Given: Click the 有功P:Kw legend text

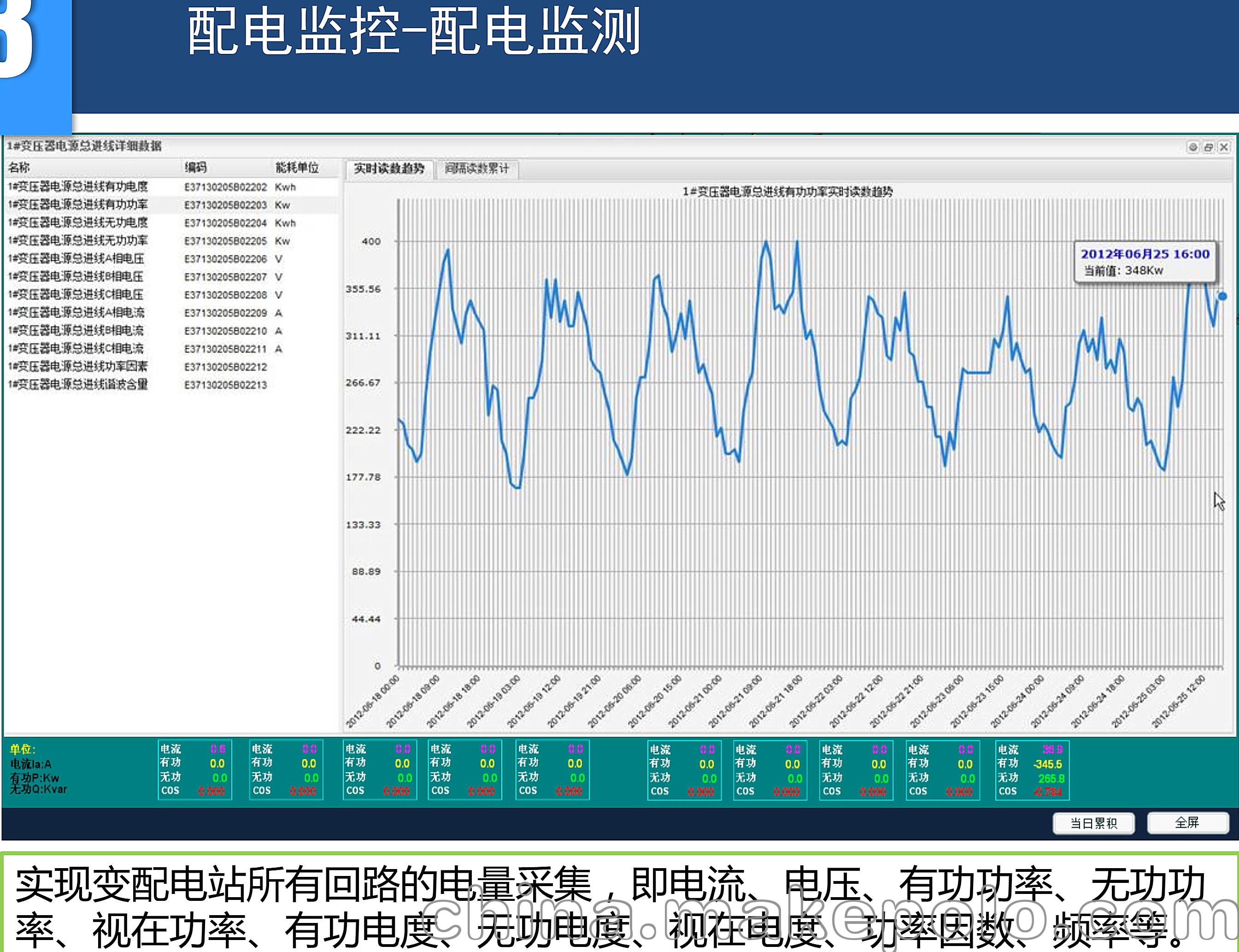Looking at the screenshot, I should pyautogui.click(x=34, y=777).
